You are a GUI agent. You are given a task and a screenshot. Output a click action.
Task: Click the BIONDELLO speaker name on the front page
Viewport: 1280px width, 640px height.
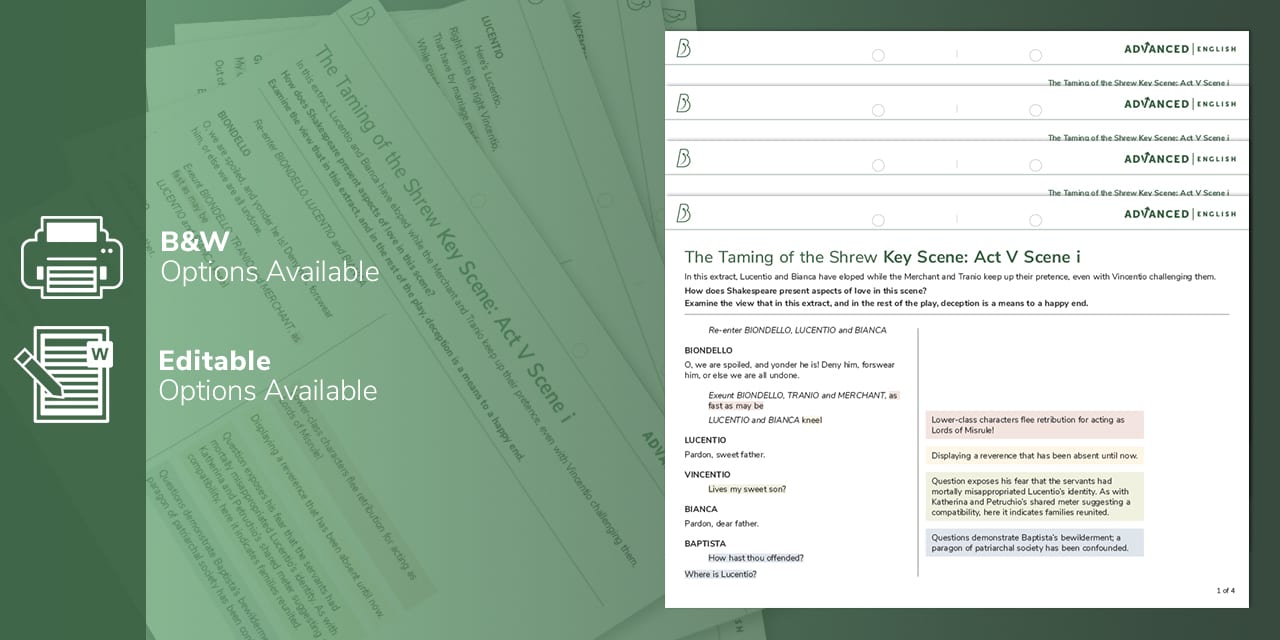(708, 351)
